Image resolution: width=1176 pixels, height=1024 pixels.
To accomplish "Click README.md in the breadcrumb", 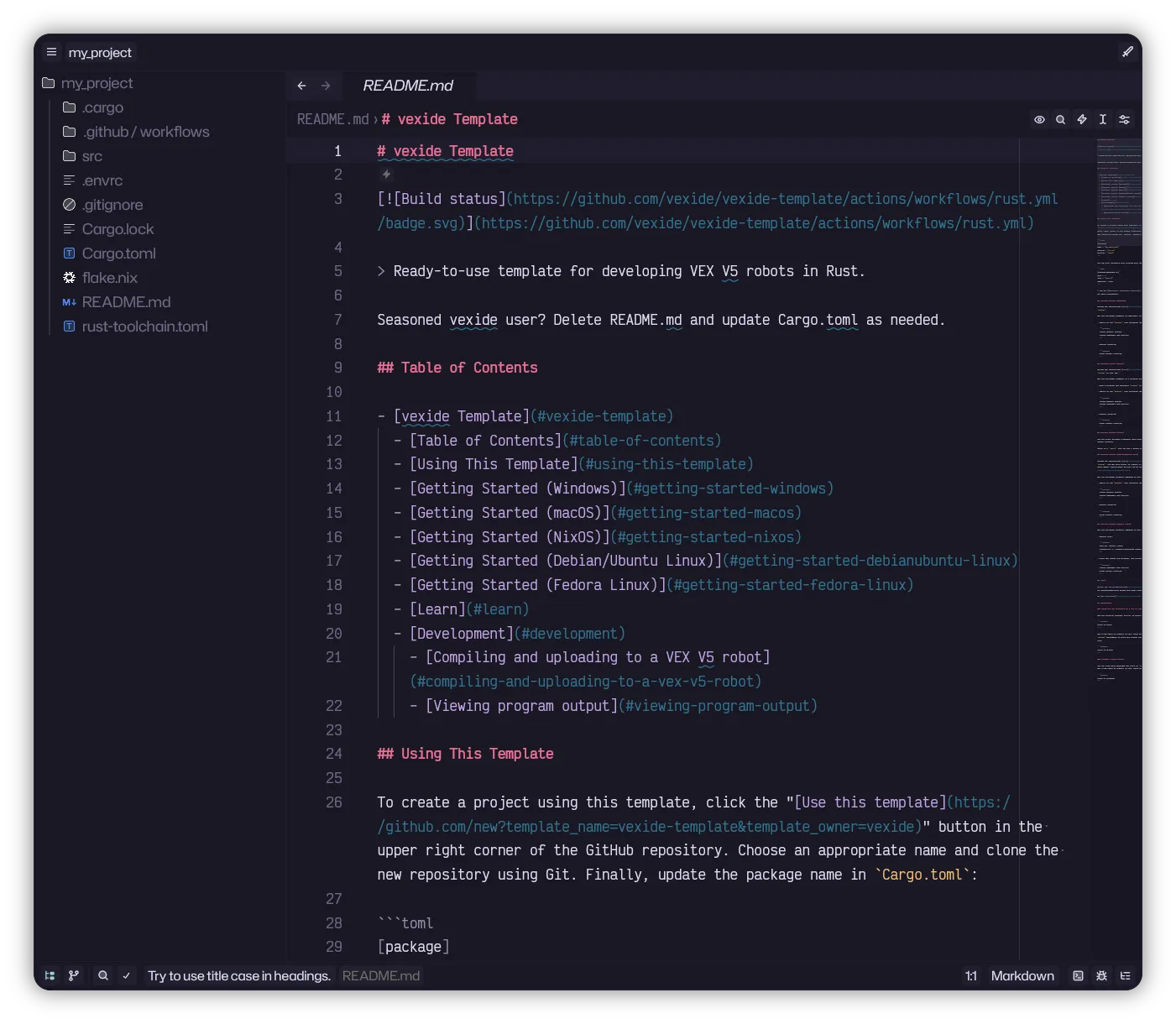I will [x=333, y=119].
